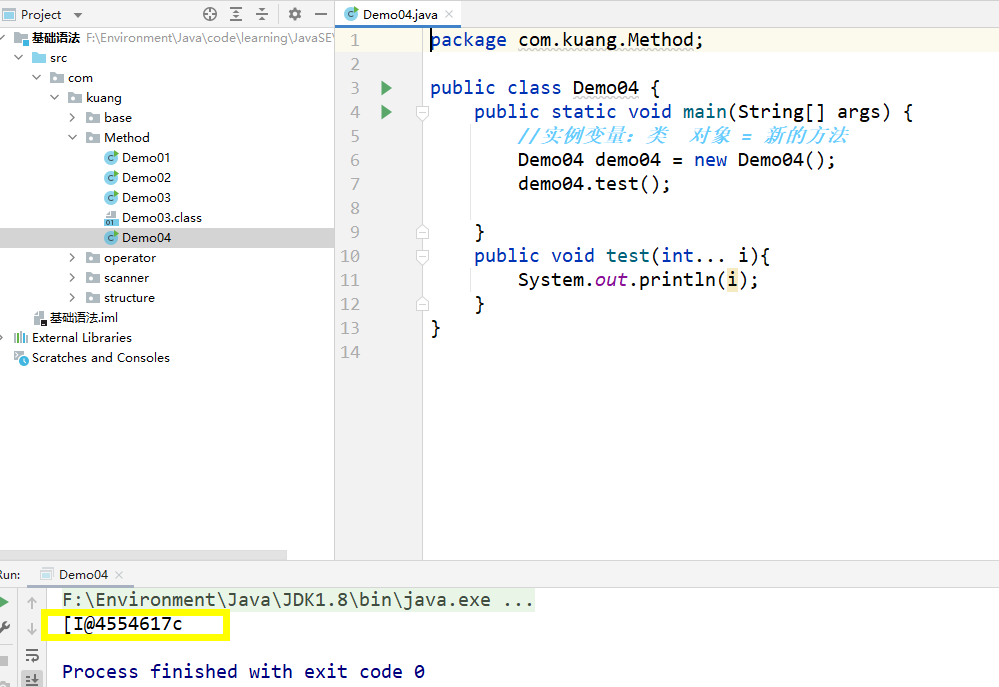Close the Demo04.java editor tab
This screenshot has width=999, height=687.
click(x=449, y=14)
